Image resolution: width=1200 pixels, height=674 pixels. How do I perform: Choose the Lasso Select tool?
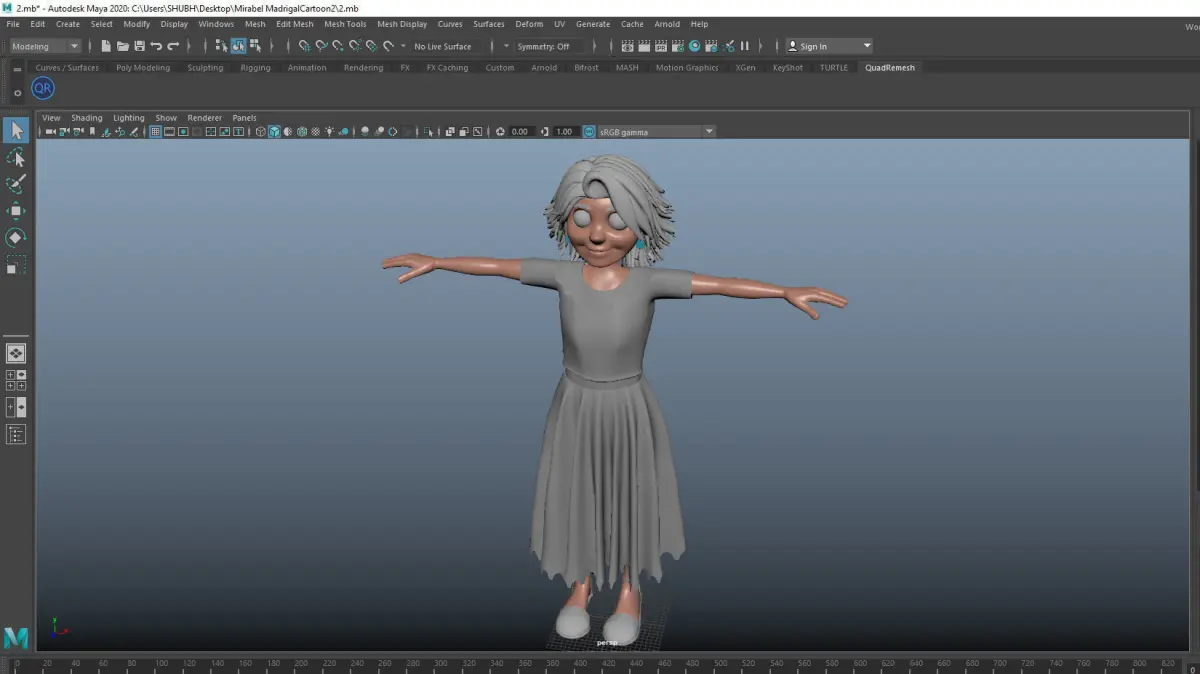click(16, 157)
